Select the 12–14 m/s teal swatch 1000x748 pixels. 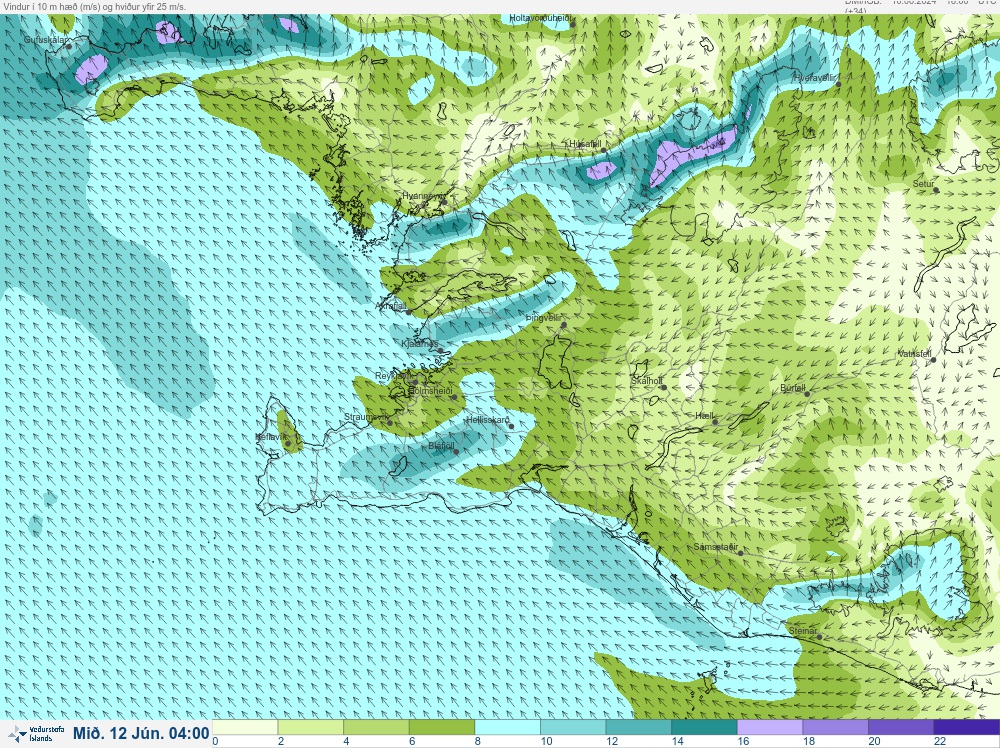pos(639,728)
